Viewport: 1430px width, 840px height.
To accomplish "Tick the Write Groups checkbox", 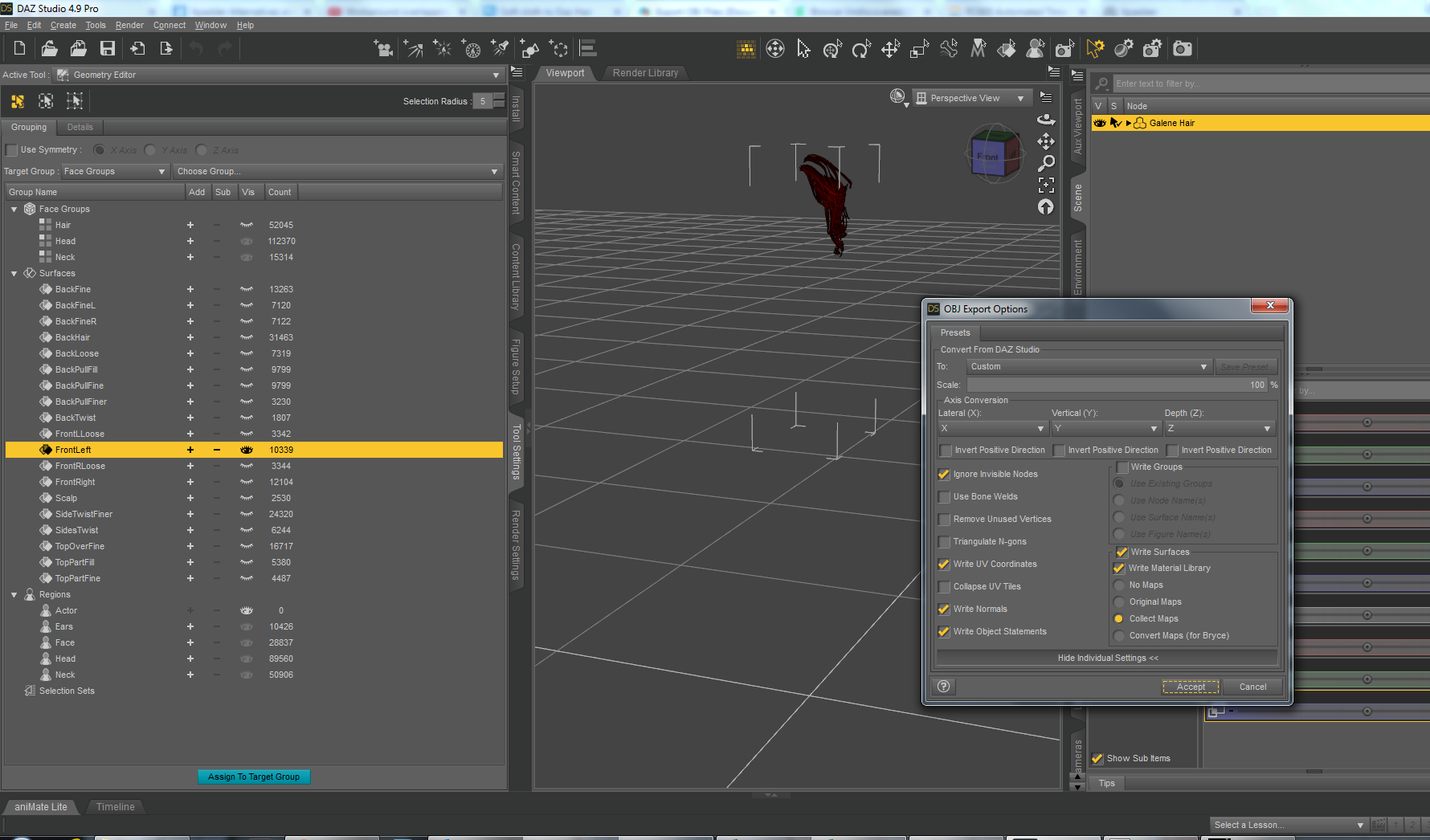I will tap(1122, 467).
